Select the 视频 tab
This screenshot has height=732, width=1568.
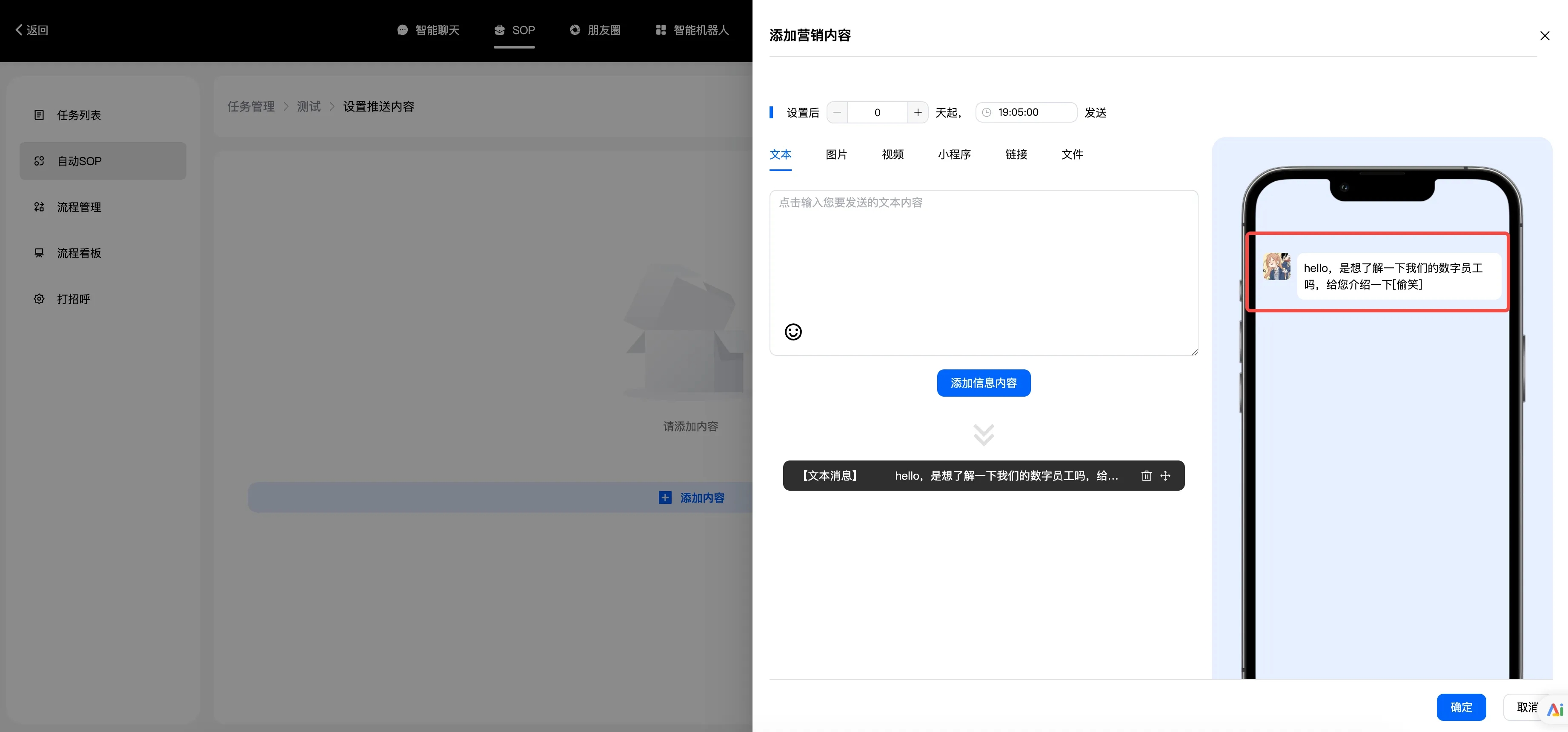point(893,154)
